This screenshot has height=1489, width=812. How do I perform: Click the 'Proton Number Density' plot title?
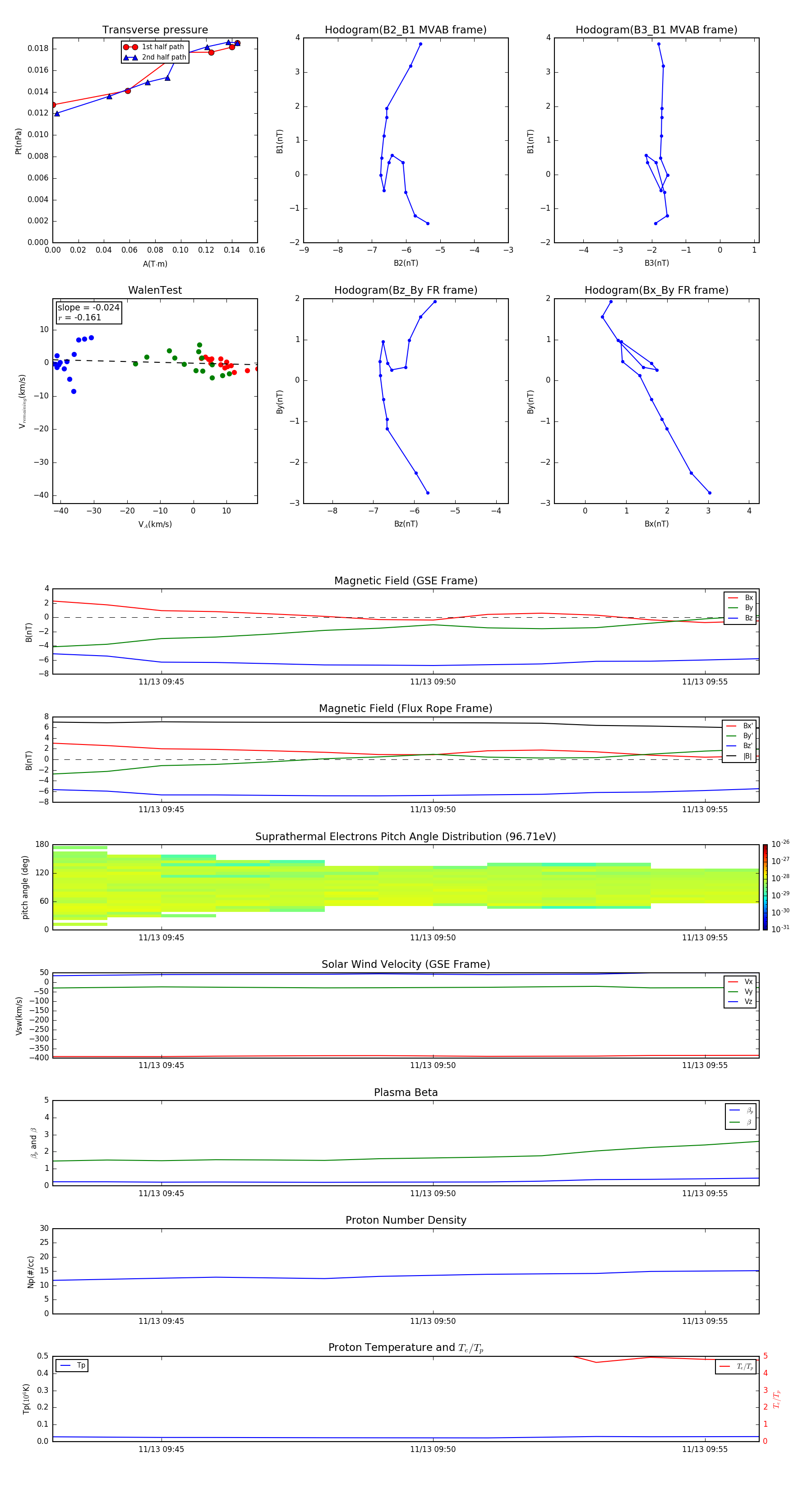406,1220
